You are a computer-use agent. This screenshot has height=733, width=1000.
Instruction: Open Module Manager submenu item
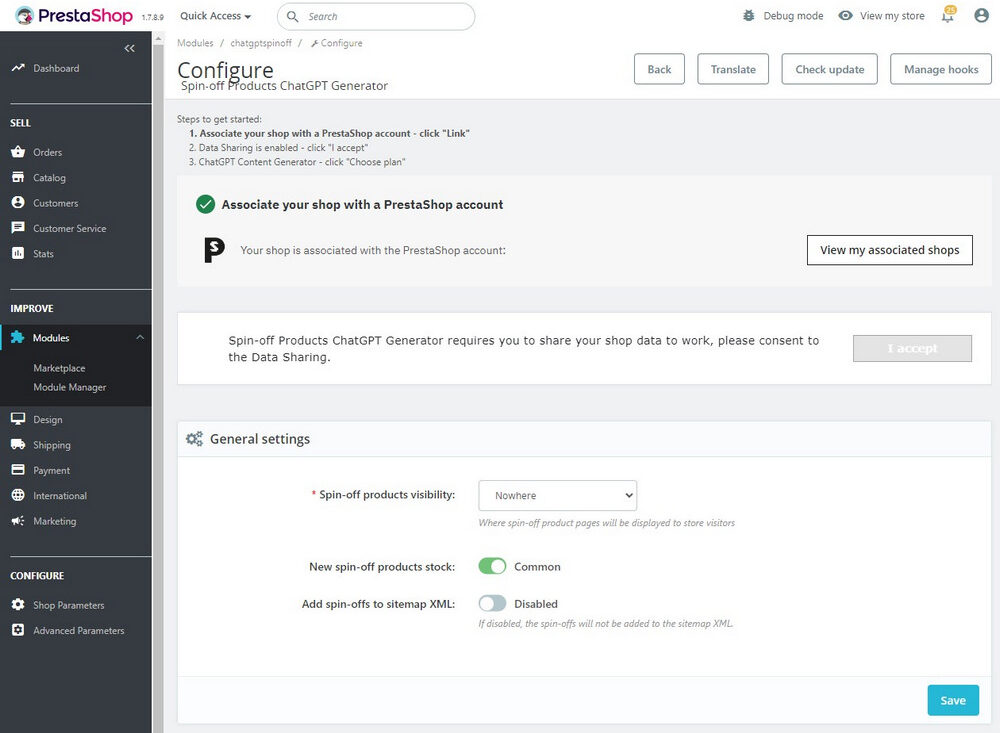(x=70, y=387)
